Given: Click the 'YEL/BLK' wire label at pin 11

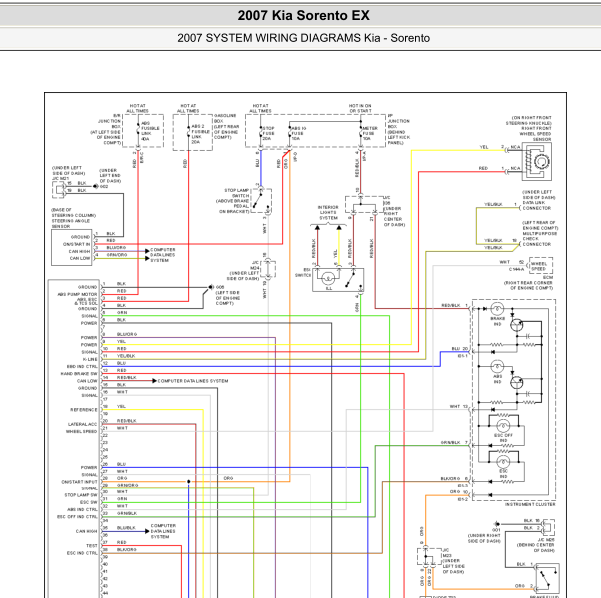Looking at the screenshot, I should 126,356.
